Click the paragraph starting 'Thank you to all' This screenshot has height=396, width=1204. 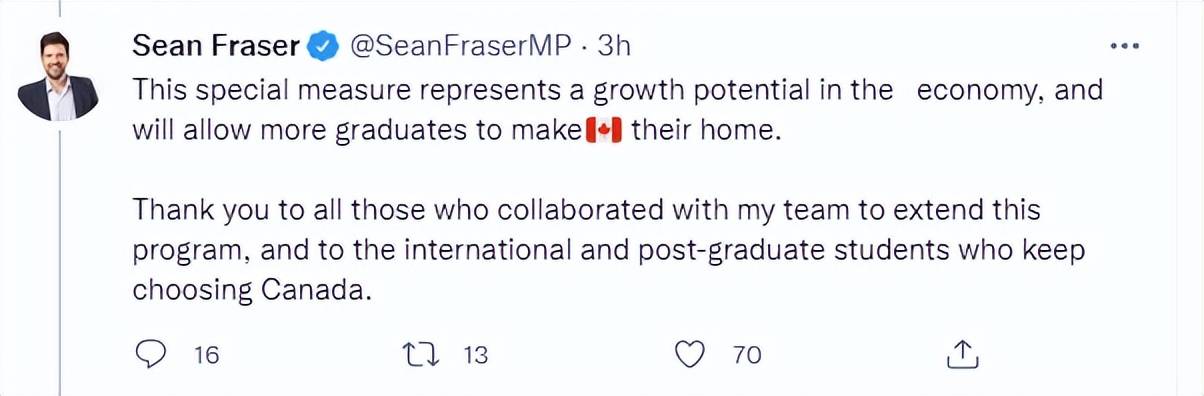609,250
